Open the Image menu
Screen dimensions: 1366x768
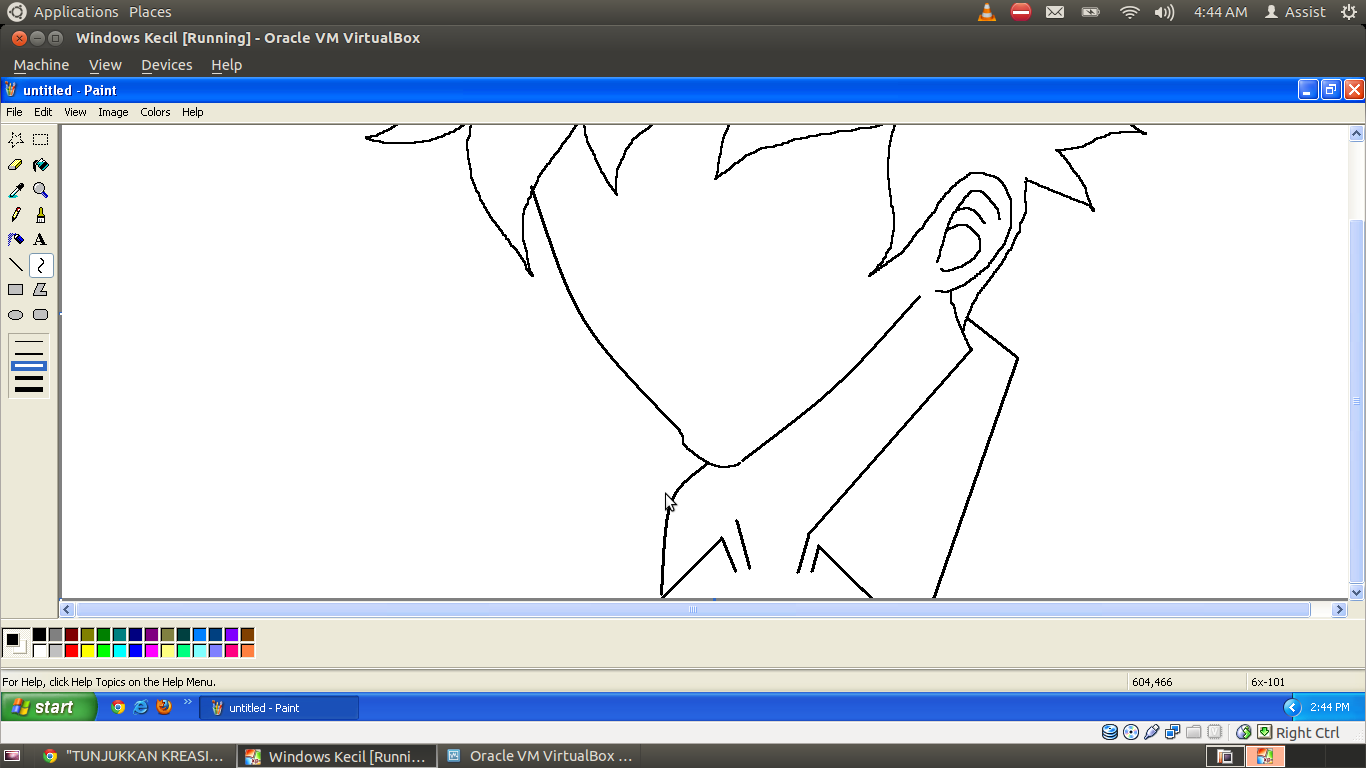(x=113, y=112)
